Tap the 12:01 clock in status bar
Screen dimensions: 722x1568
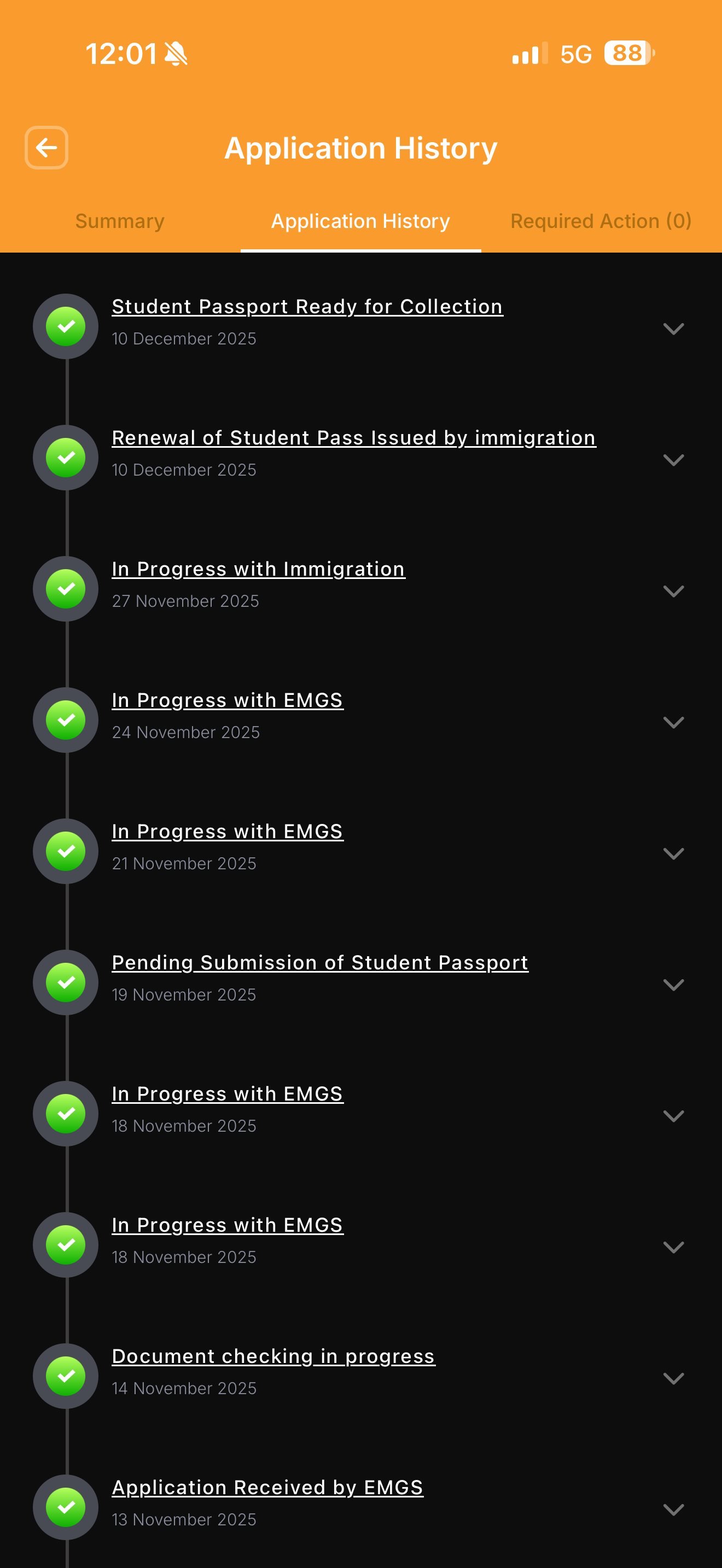tap(121, 54)
